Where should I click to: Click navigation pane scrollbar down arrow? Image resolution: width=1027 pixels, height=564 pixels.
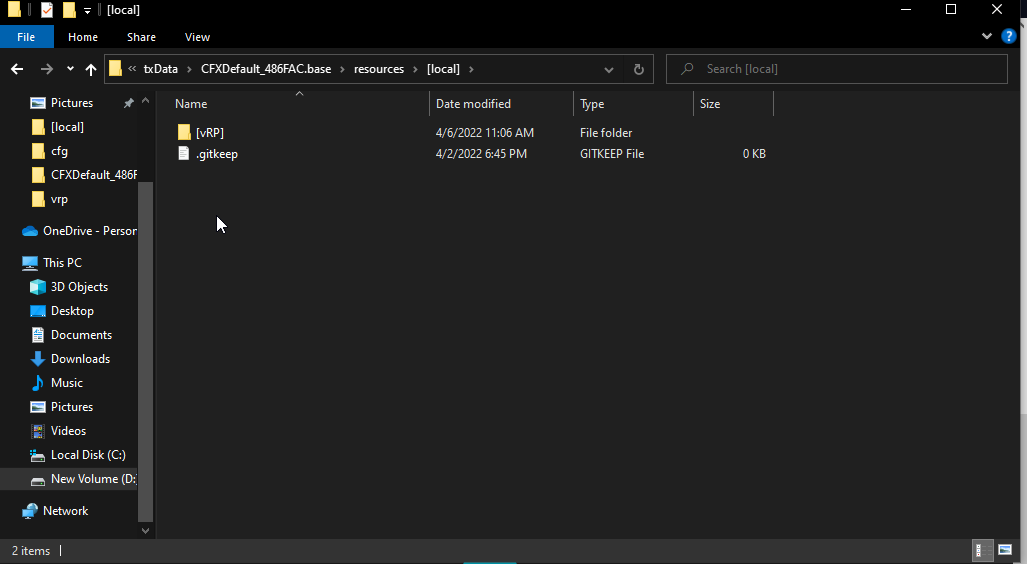(145, 531)
